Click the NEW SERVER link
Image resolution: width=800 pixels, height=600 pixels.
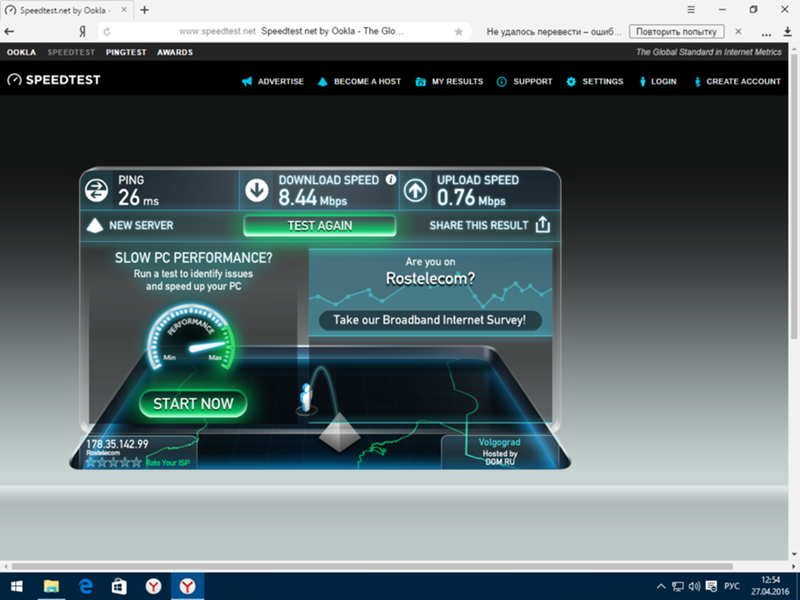pyautogui.click(x=141, y=226)
